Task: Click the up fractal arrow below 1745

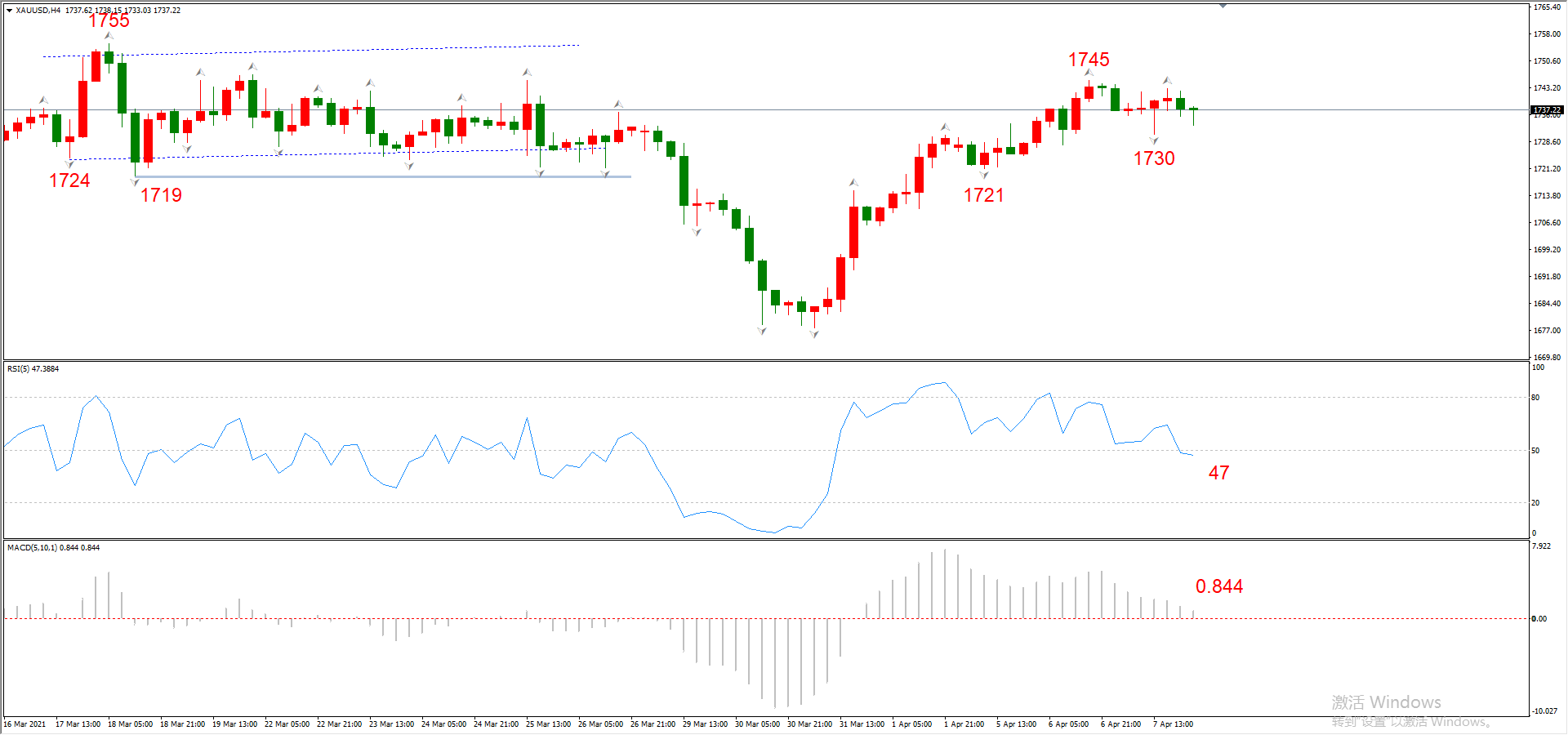Action: click(x=1089, y=73)
